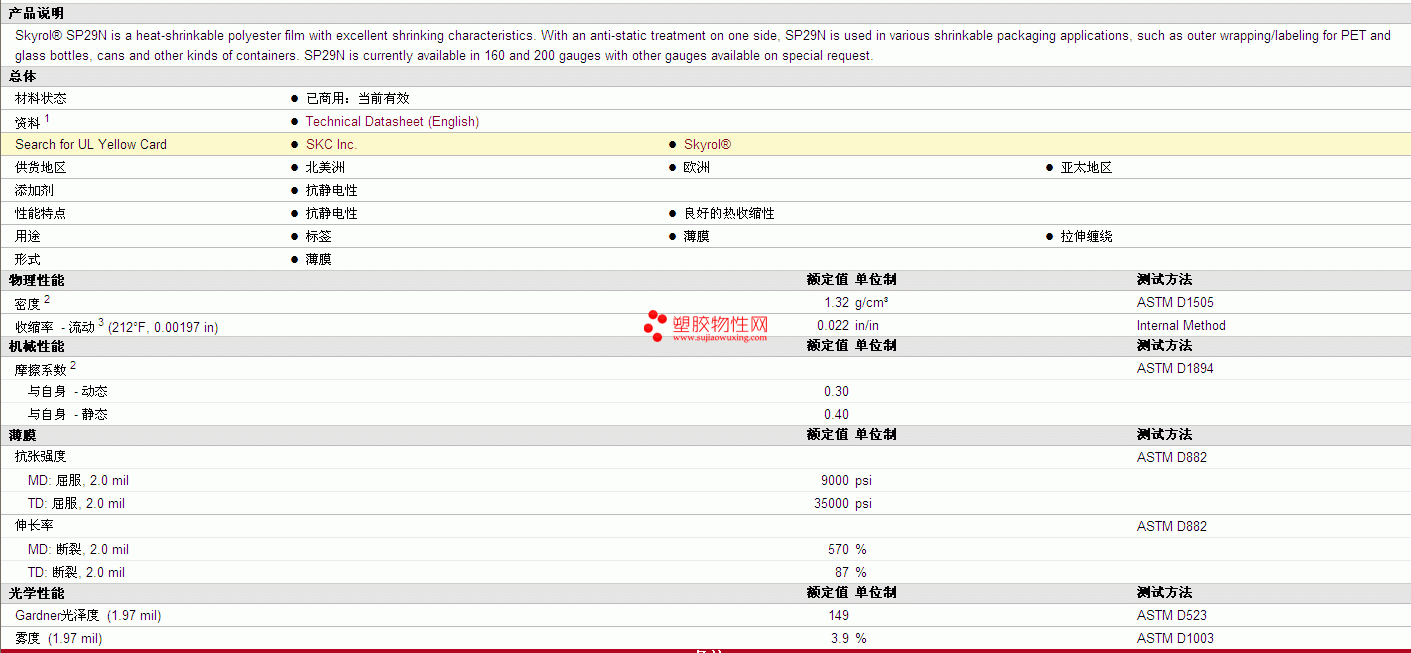Screen dimensions: 1411x653
Task: Click the haze value 3.9
Action: pos(840,639)
